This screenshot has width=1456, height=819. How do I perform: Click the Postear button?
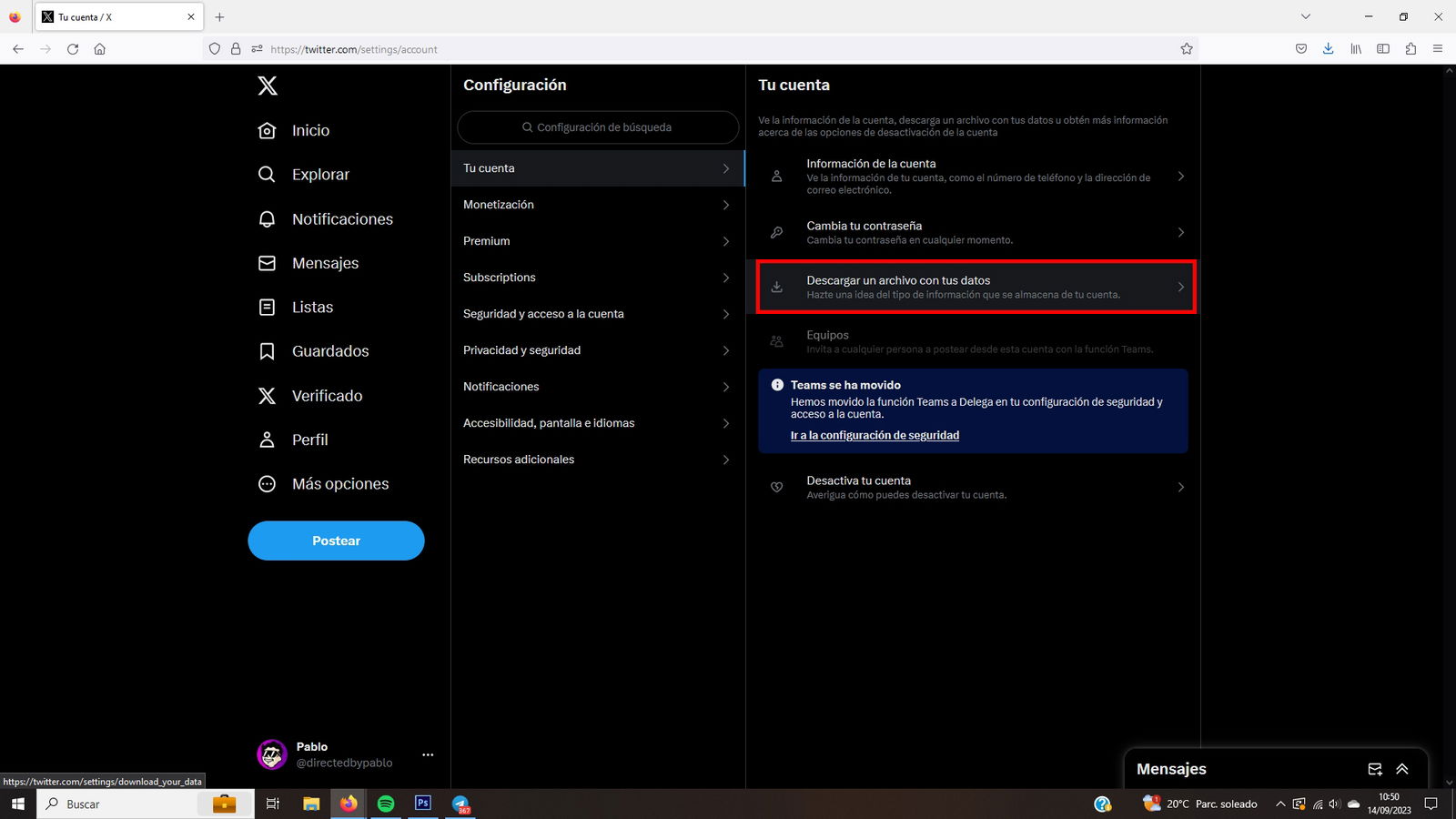(336, 541)
